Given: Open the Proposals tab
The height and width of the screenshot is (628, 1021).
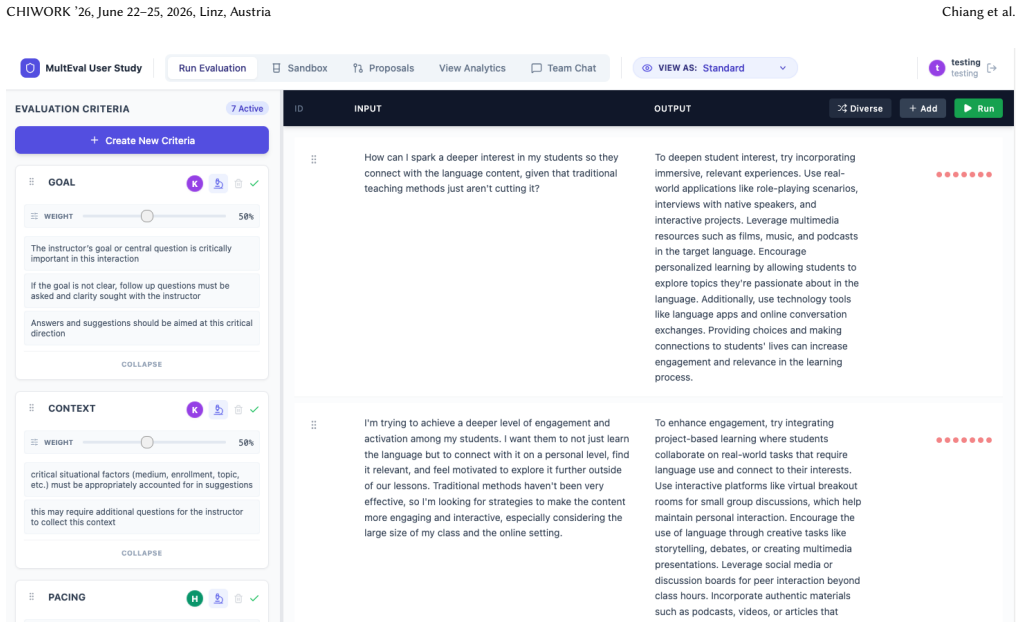Looking at the screenshot, I should pos(383,68).
